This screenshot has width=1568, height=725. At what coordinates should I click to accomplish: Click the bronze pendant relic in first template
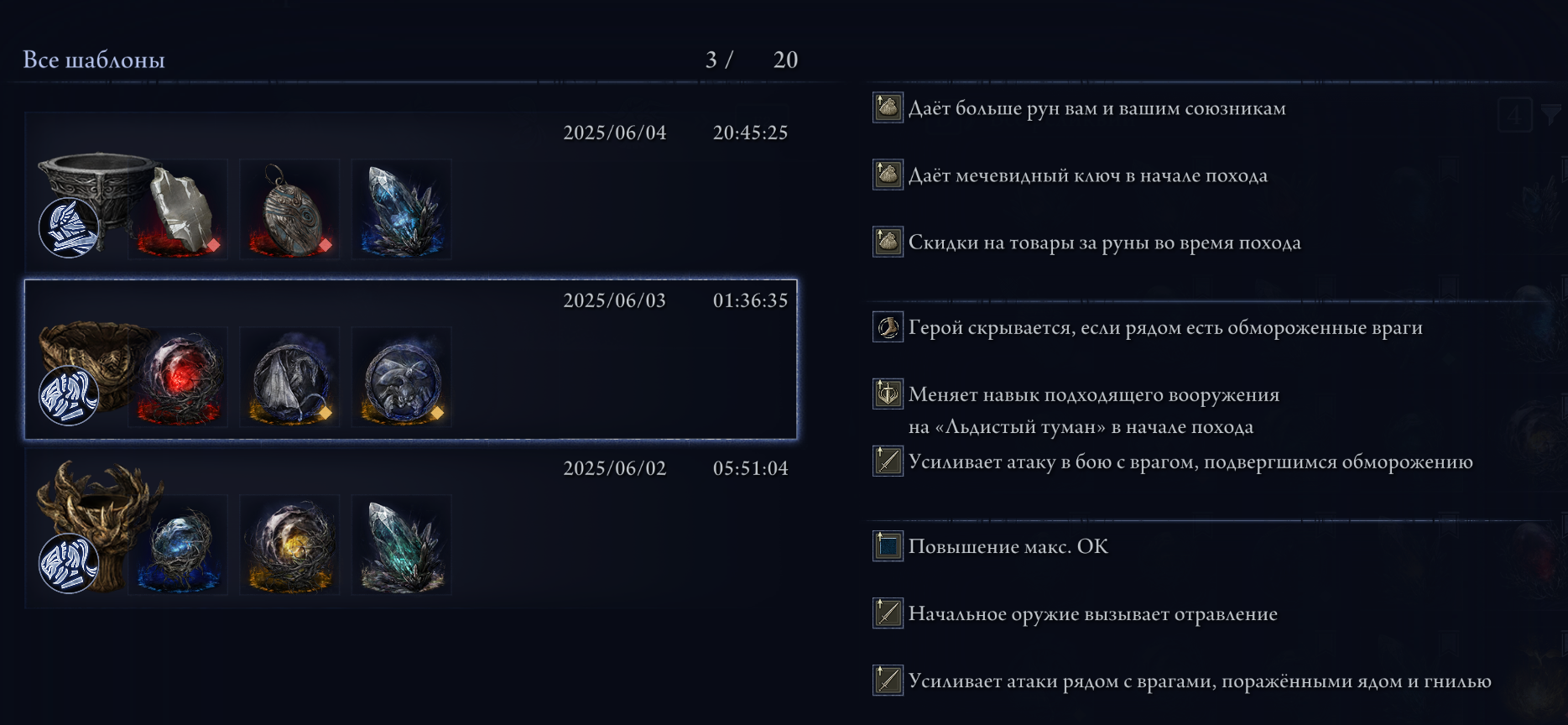pos(289,209)
